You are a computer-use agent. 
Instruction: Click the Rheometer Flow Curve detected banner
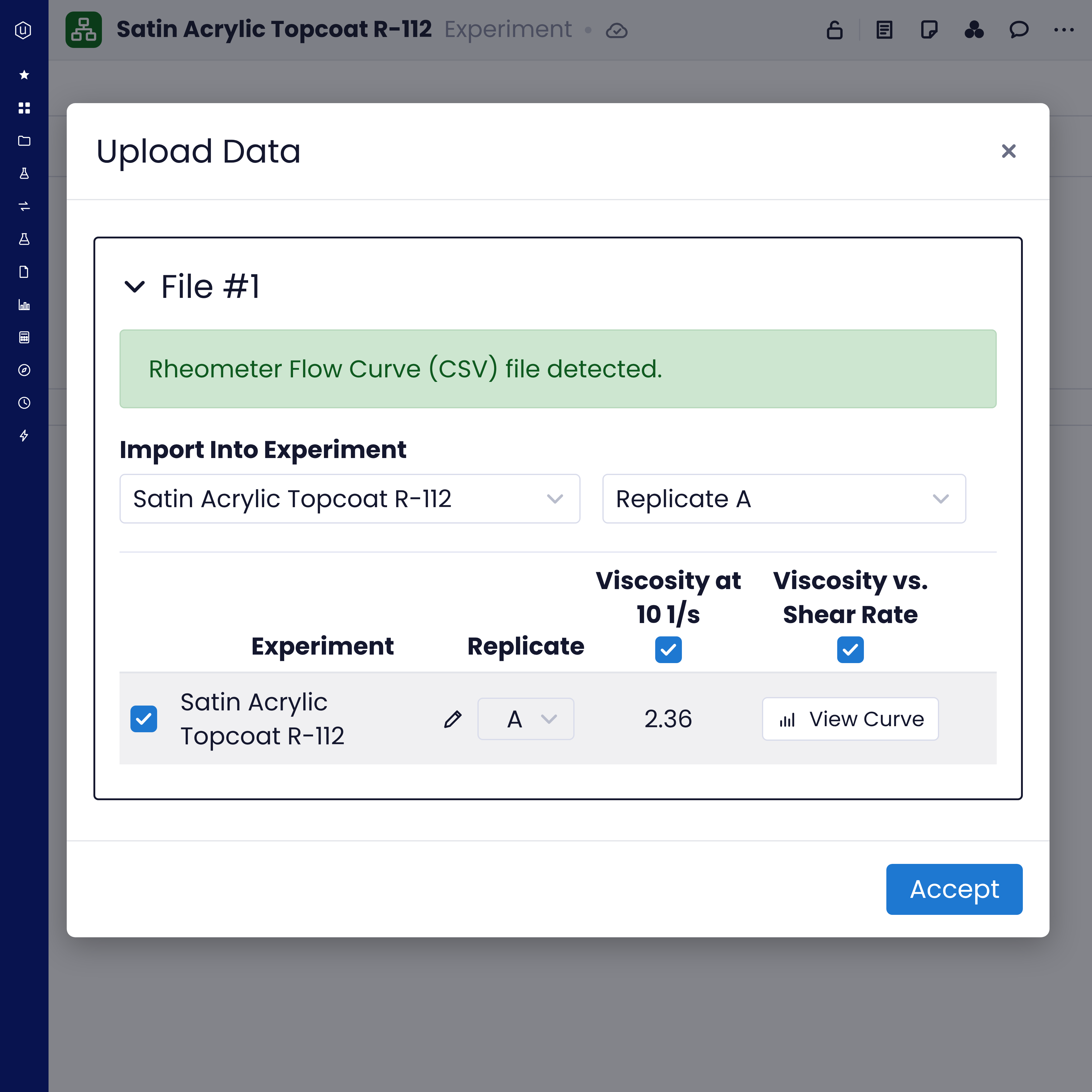tap(558, 369)
